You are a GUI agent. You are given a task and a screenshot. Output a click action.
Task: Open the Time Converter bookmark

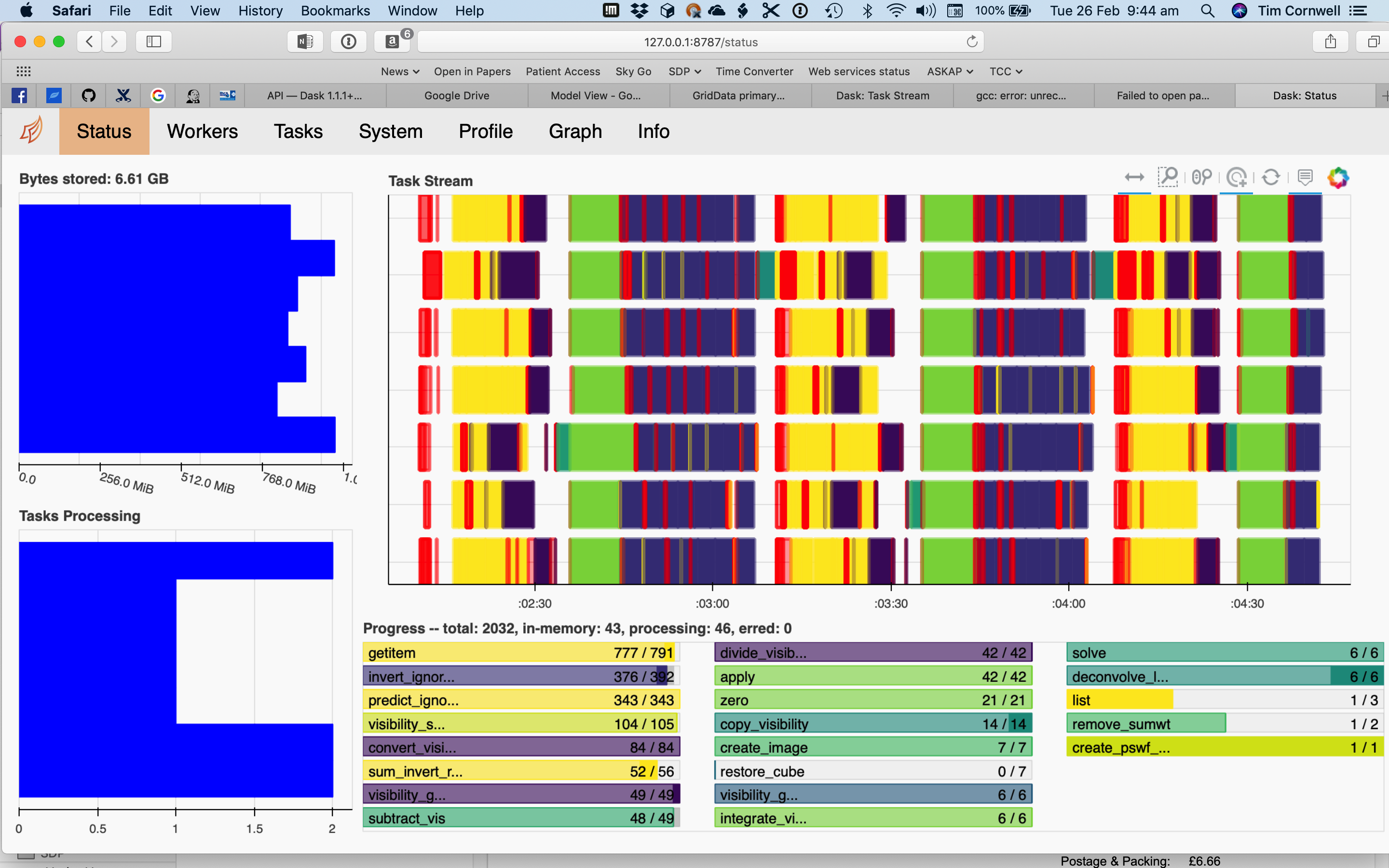[x=754, y=71]
